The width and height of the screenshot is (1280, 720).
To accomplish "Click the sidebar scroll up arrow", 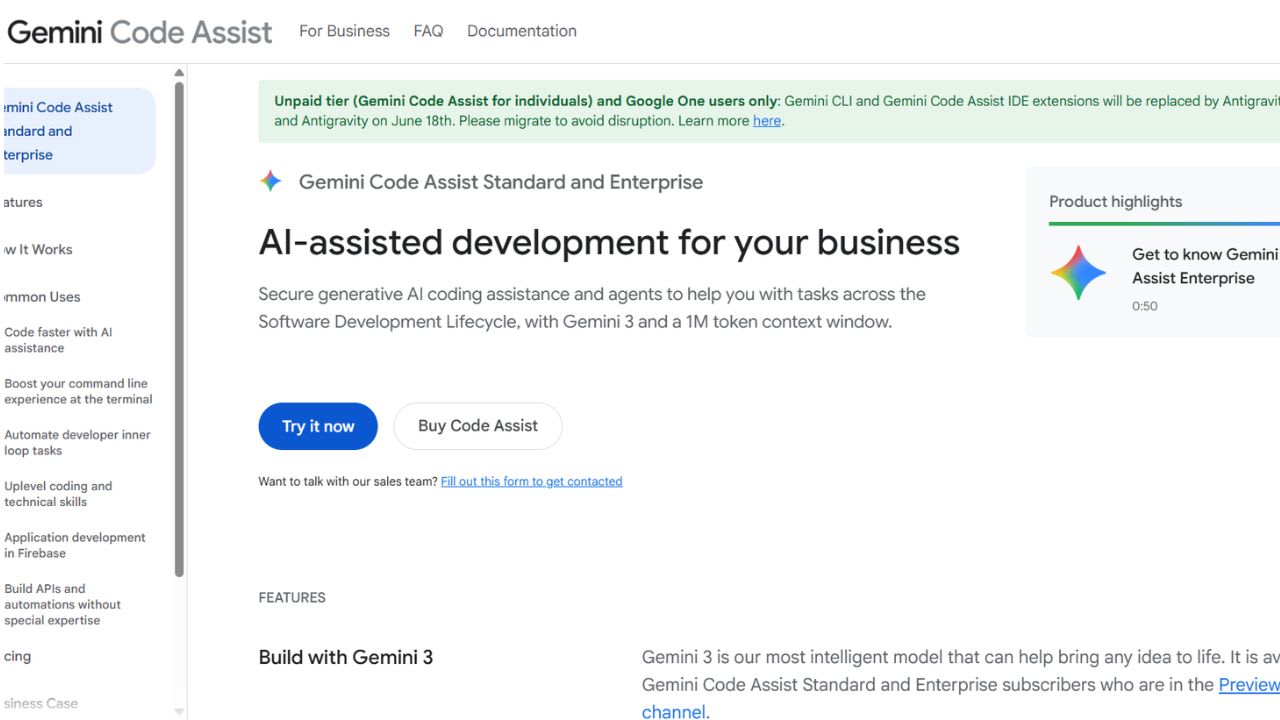I will 179,73.
